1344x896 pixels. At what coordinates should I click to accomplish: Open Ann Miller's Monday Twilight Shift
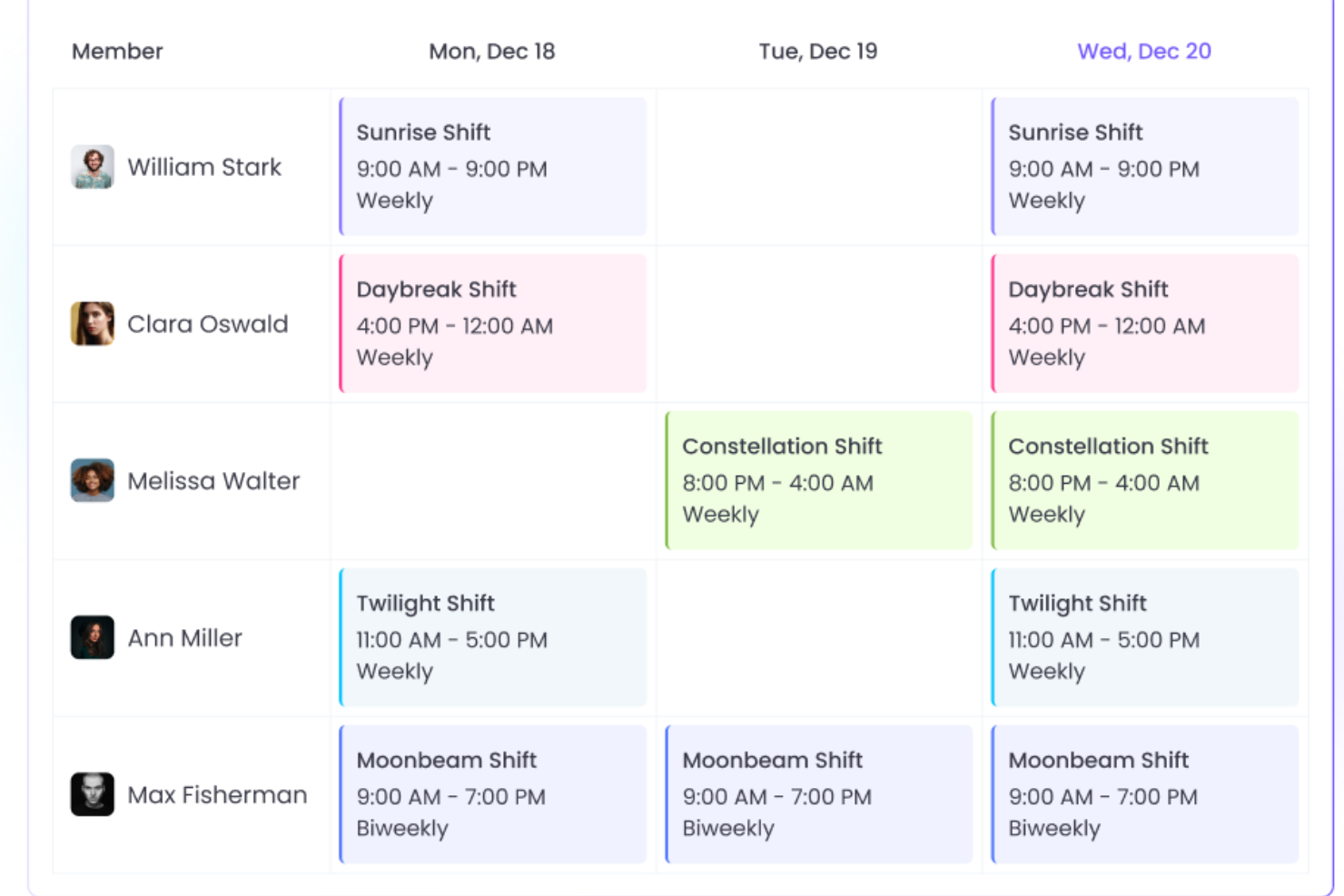point(492,637)
